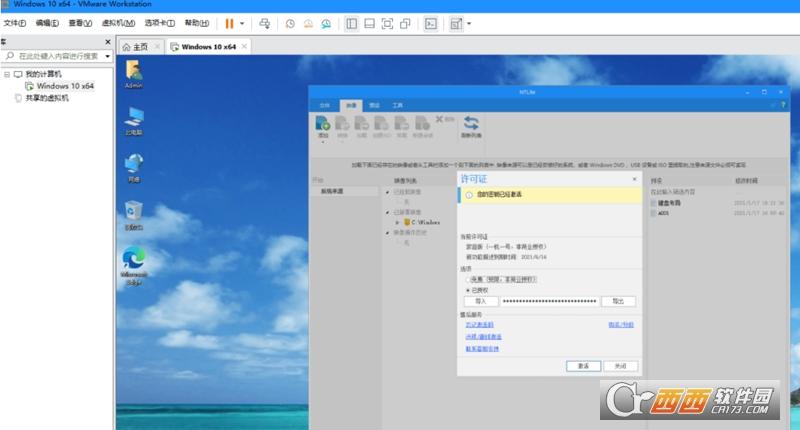The image size is (800, 430).
Task: Click the masked license key input field
Action: [549, 301]
